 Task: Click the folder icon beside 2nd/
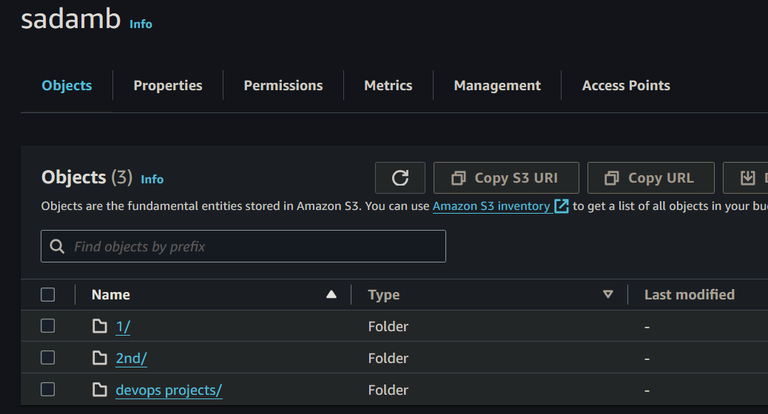point(99,358)
